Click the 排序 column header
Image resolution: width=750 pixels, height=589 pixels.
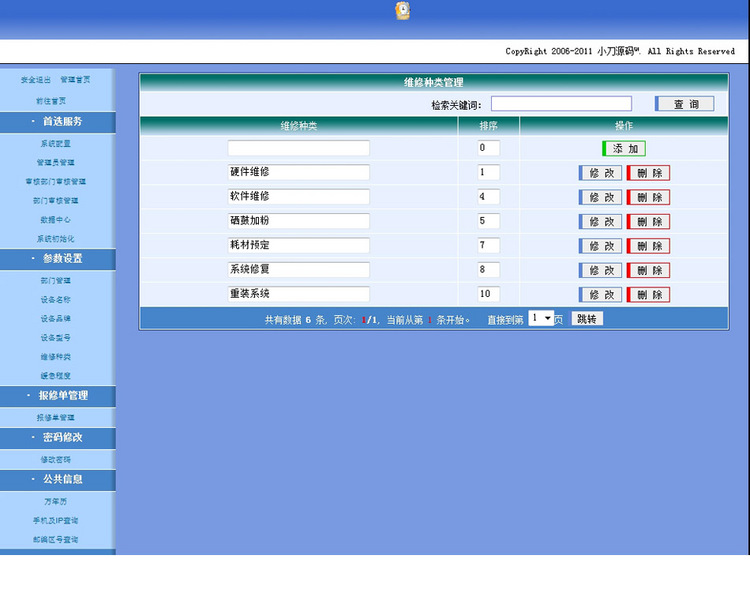[488, 126]
